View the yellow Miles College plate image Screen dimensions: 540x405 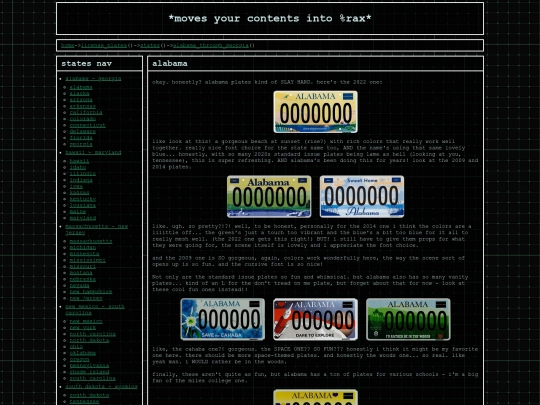click(x=315, y=397)
